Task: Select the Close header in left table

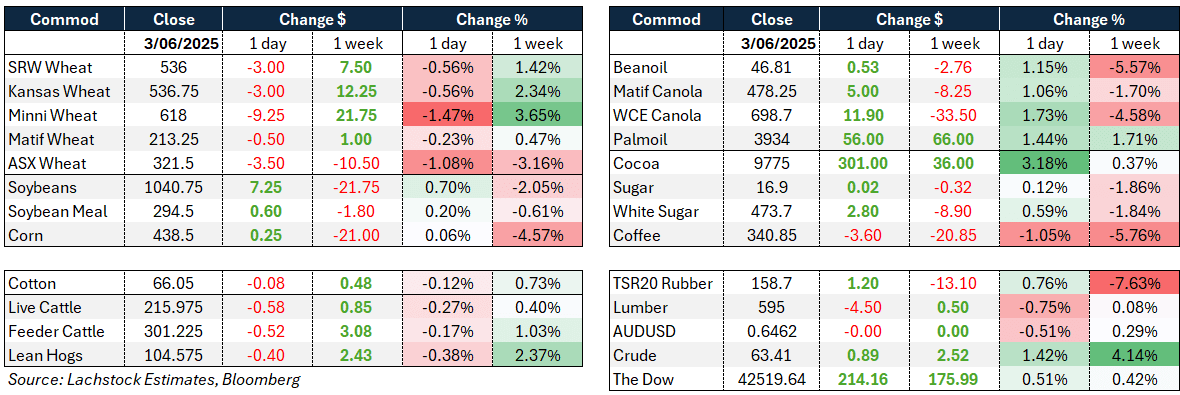Action: [x=174, y=20]
